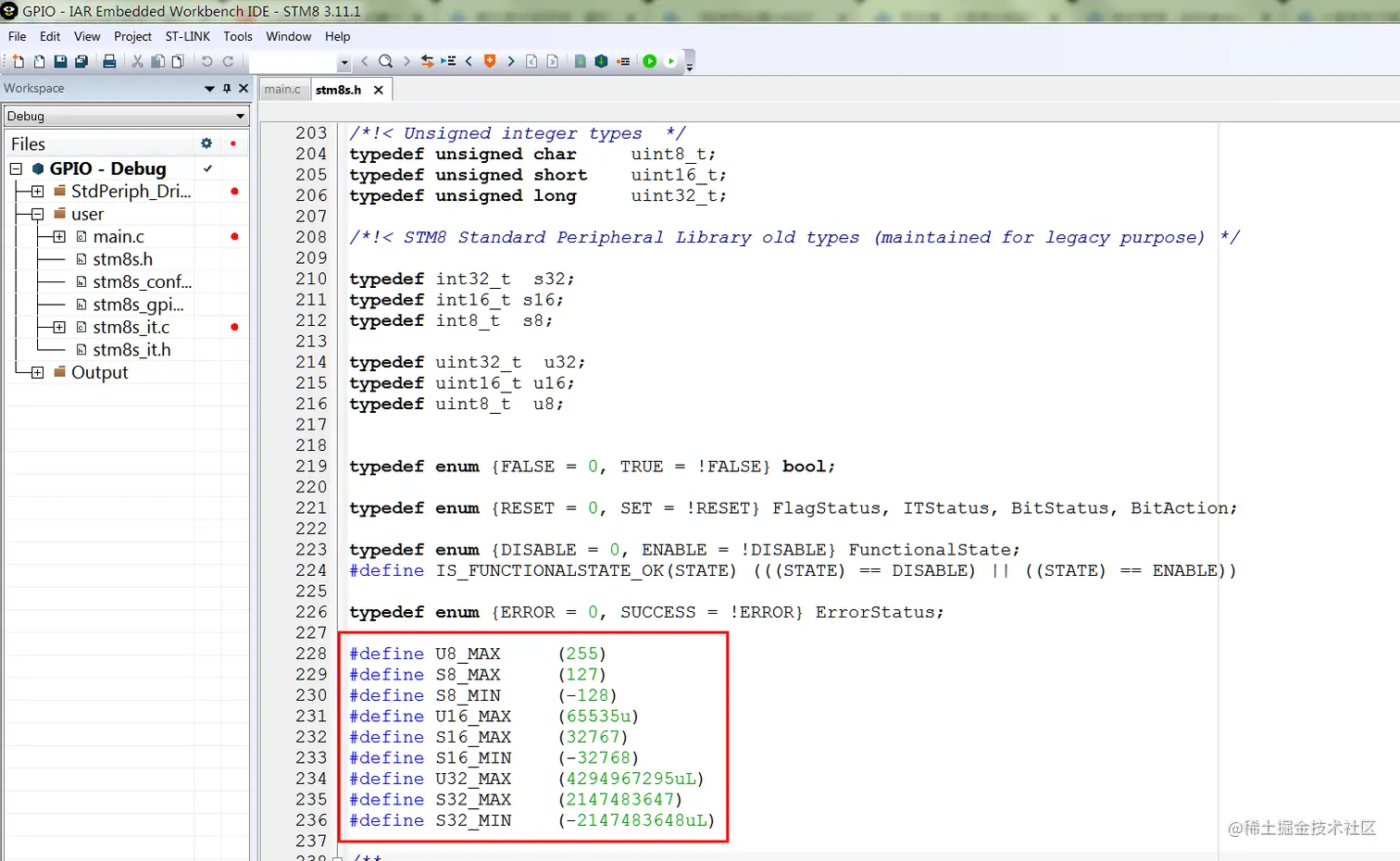
Task: Select main.c in the Files tree
Action: (x=119, y=237)
